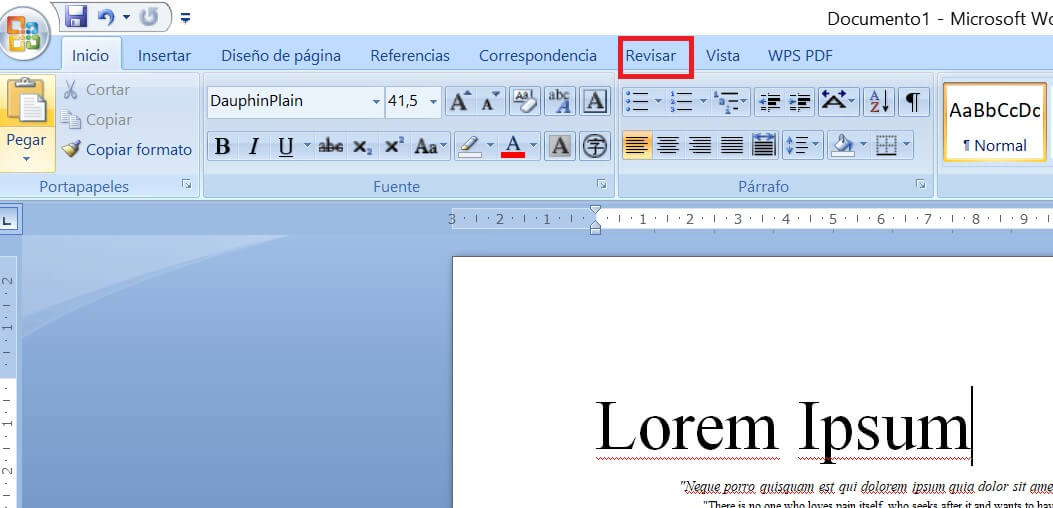Toggle superscript formatting
Image resolution: width=1053 pixels, height=508 pixels.
(394, 146)
